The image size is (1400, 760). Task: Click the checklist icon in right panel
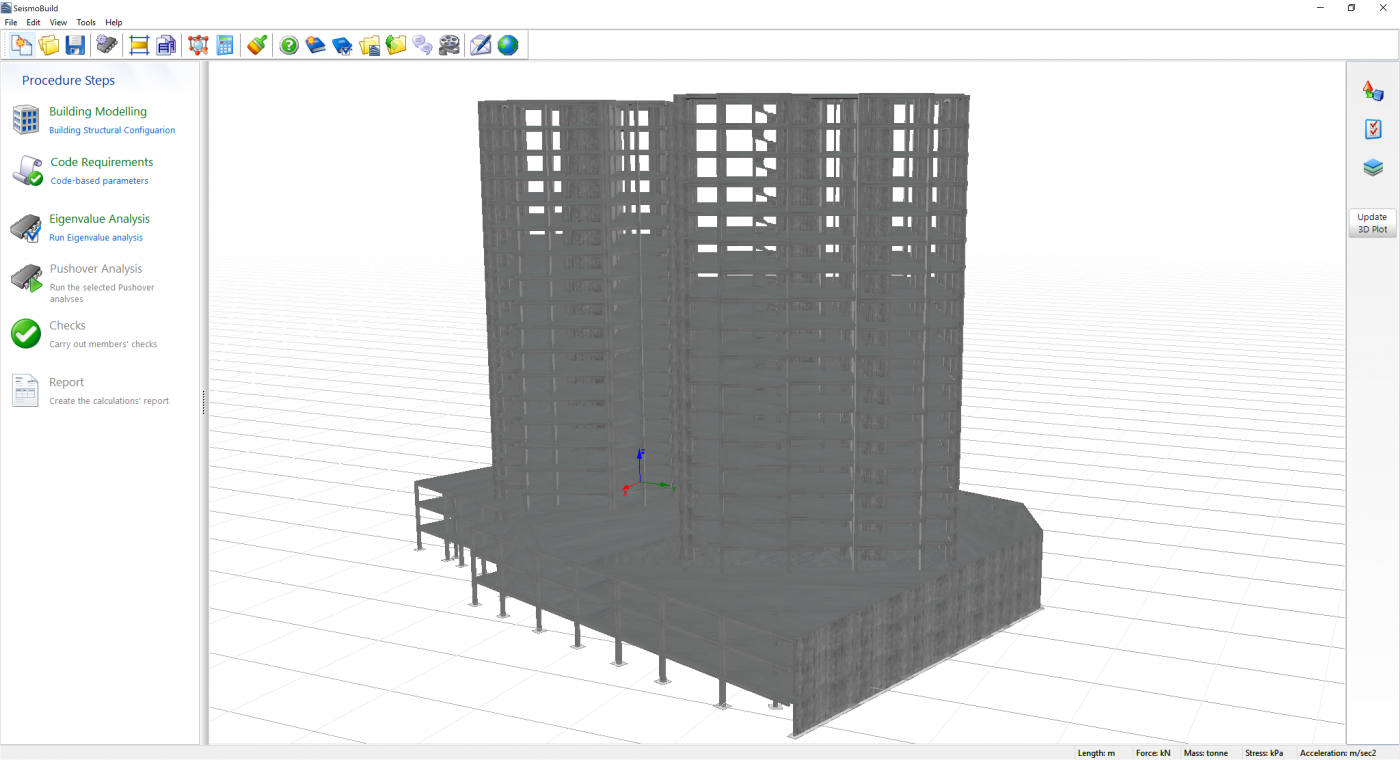click(1373, 129)
